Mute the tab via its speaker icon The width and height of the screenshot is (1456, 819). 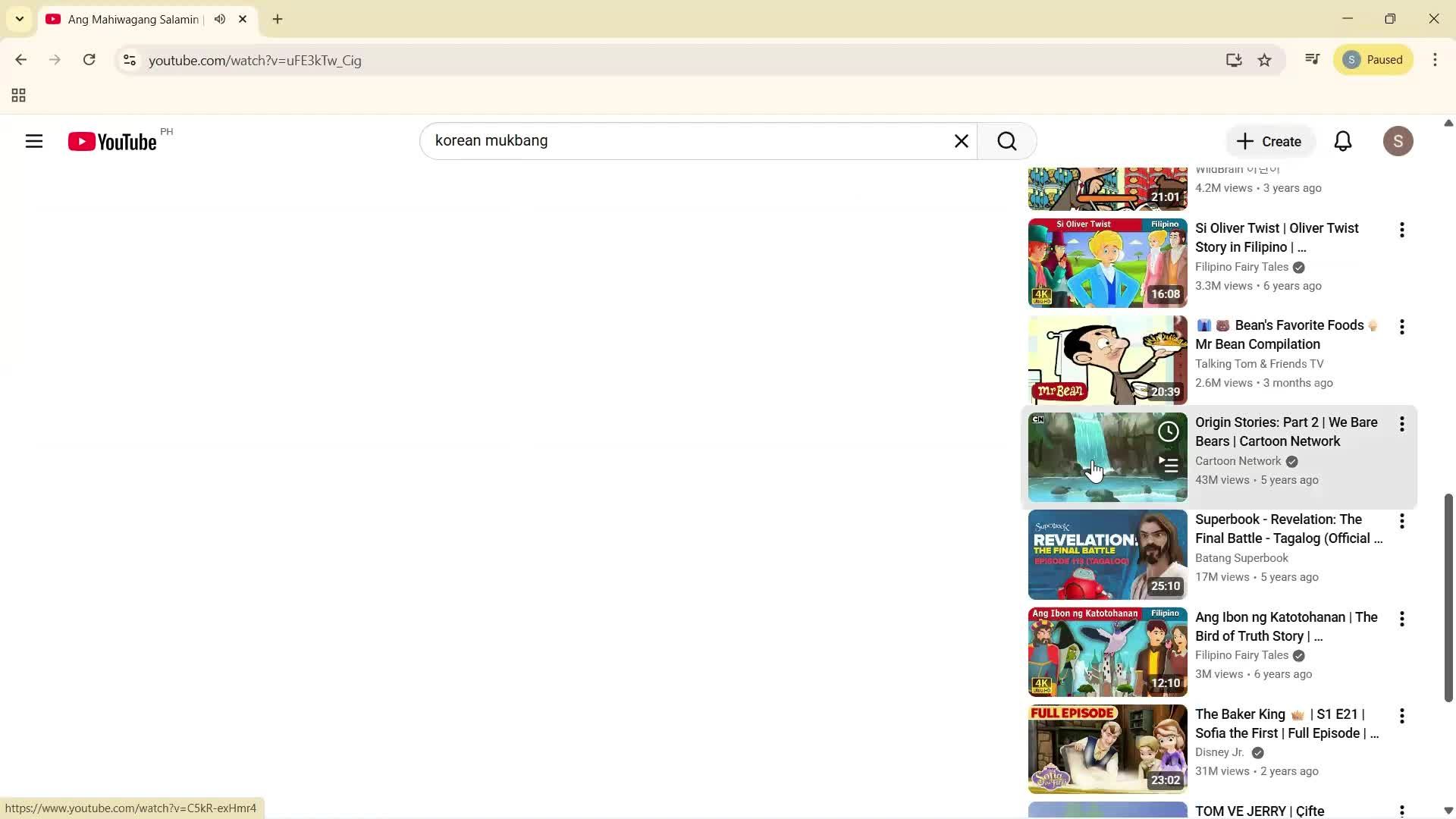coord(219,19)
